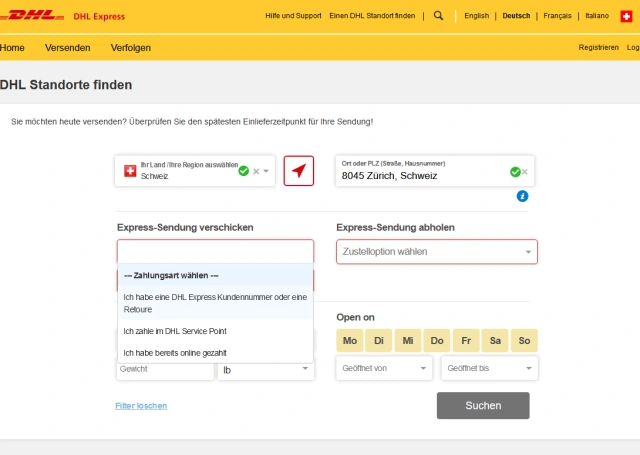640x455 pixels.
Task: Clear the selected country Schweiz
Action: pyautogui.click(x=256, y=171)
